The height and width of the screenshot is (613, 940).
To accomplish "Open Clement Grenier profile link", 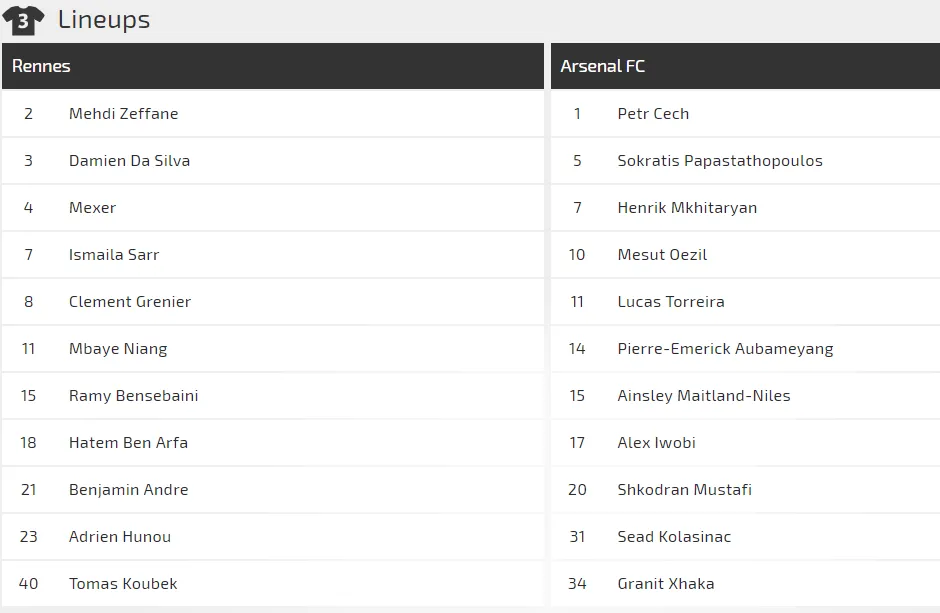I will point(130,302).
